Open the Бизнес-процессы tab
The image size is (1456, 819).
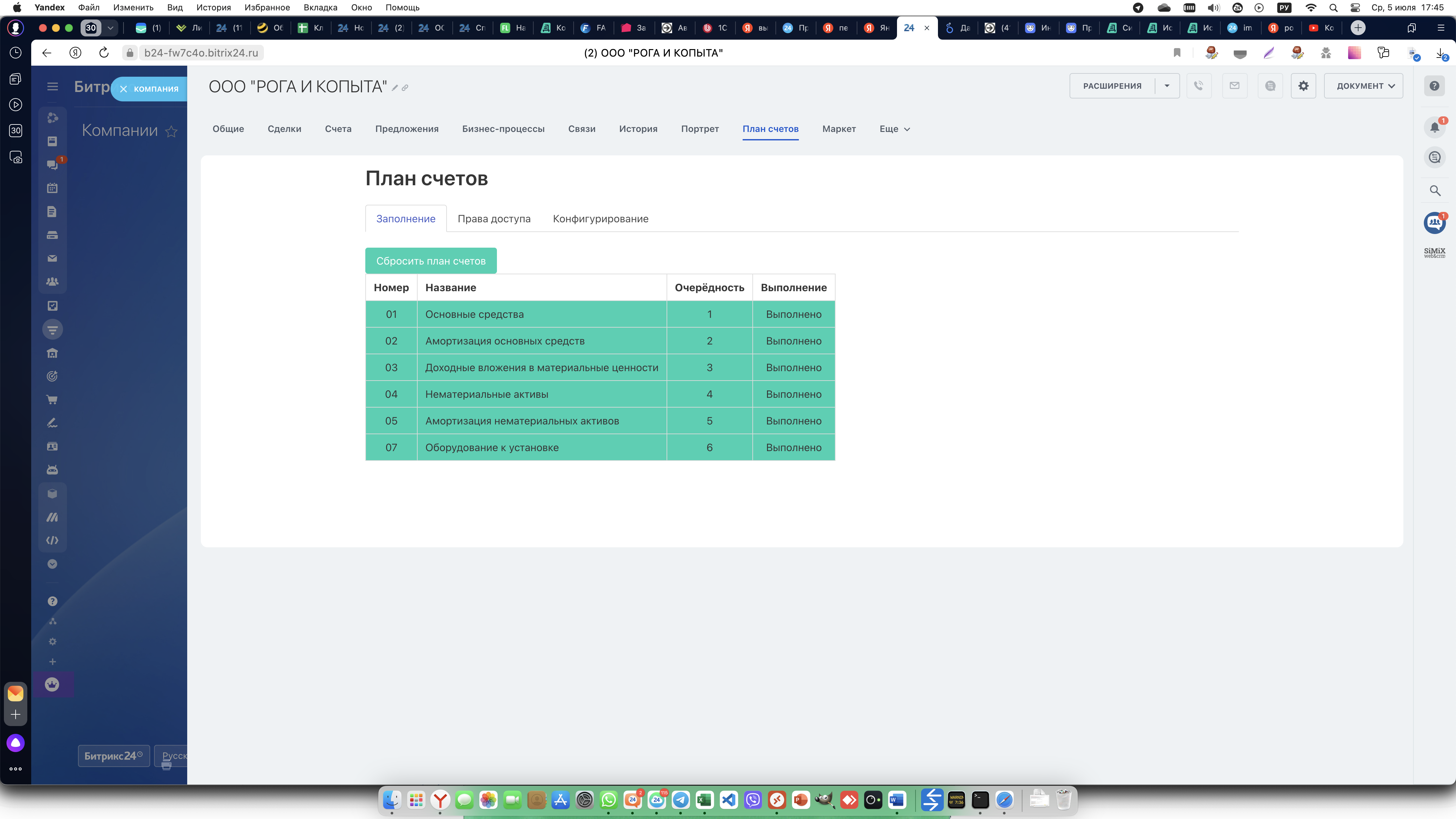pos(503,129)
